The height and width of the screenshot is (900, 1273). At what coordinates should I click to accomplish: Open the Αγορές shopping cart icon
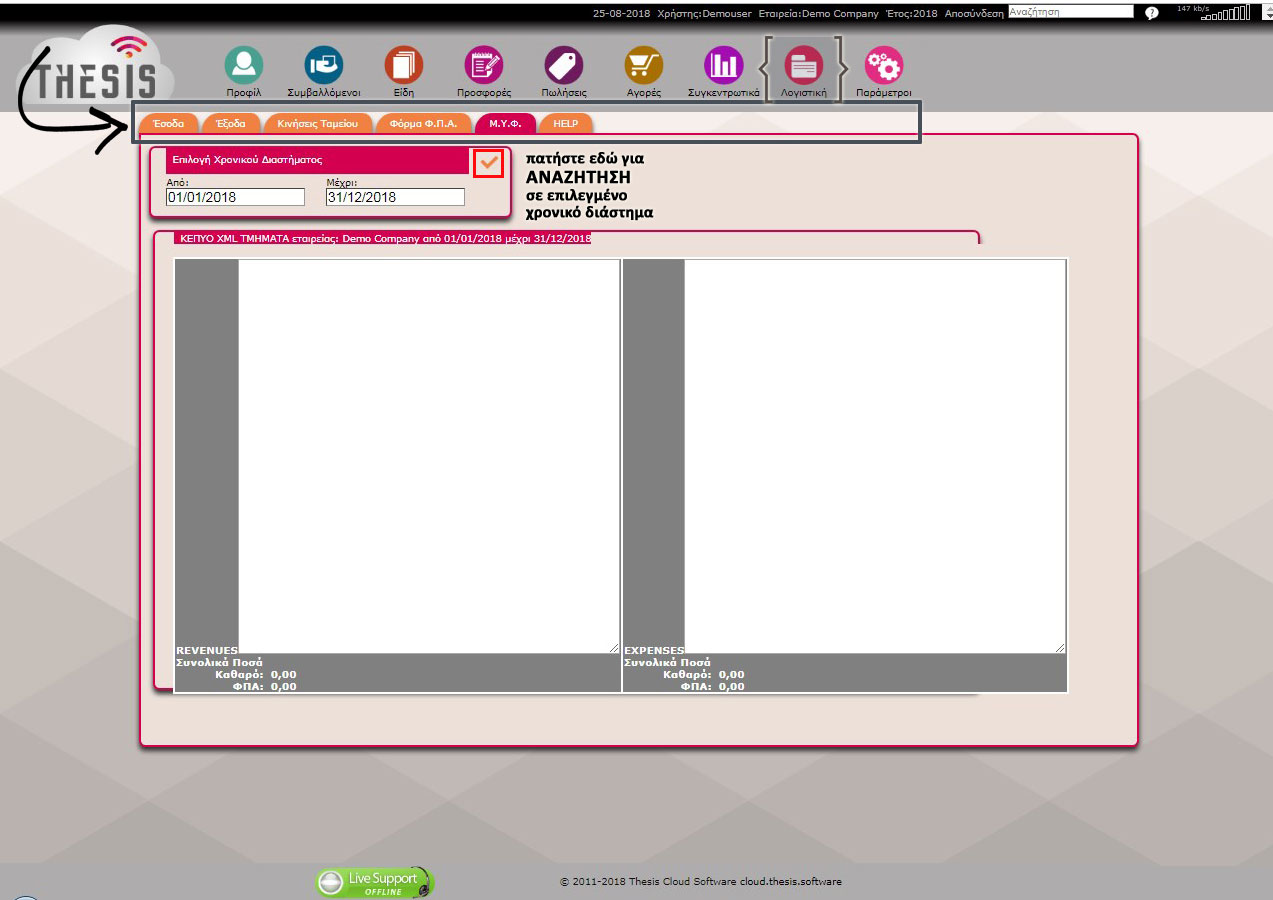(x=644, y=66)
